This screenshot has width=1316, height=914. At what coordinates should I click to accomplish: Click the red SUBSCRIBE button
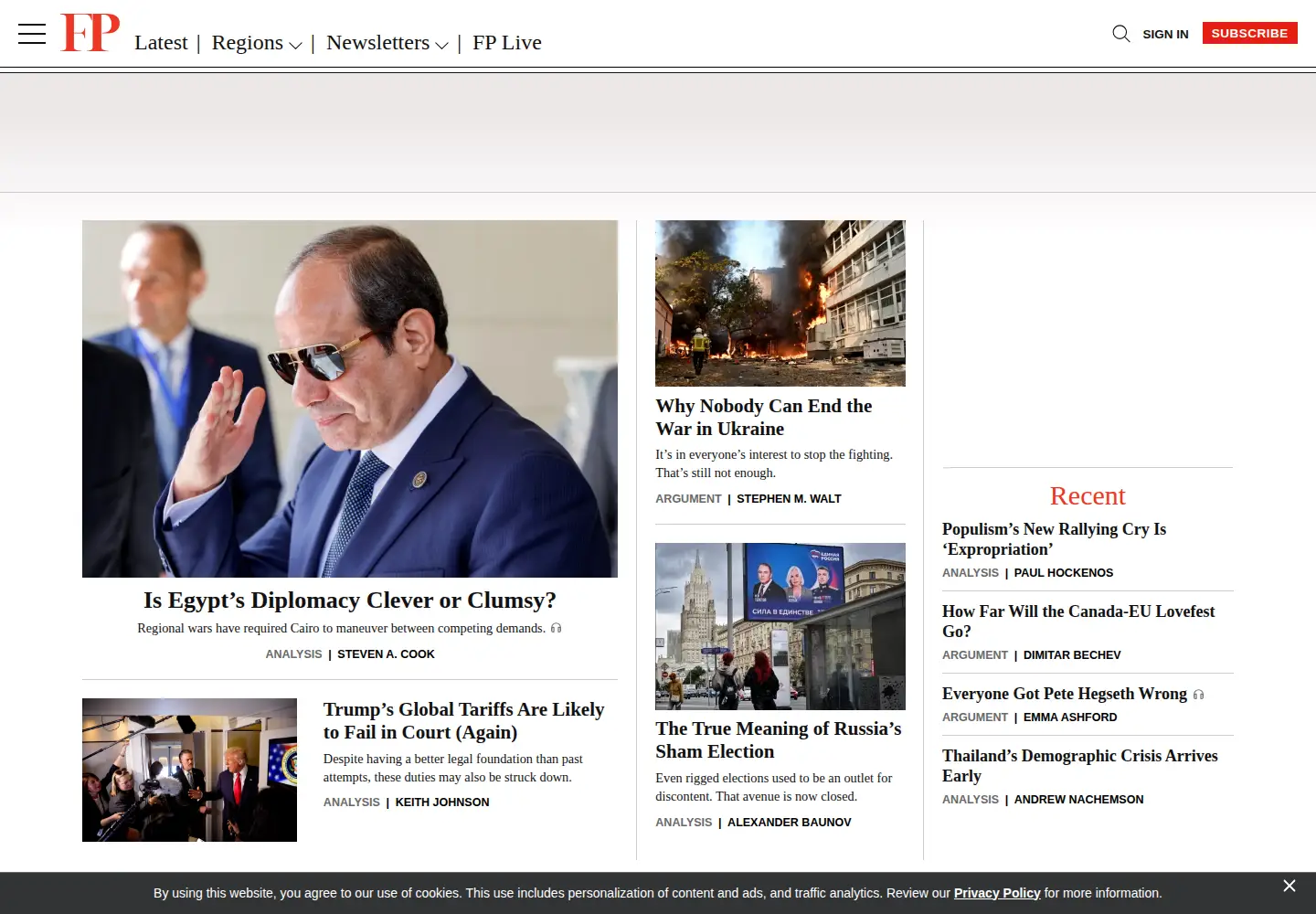coord(1249,33)
